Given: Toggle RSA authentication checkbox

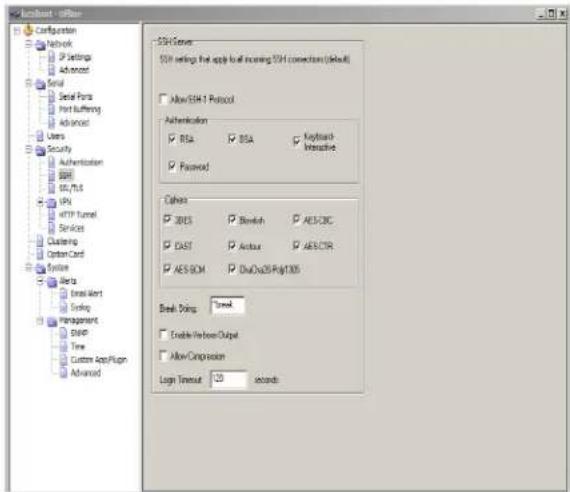Looking at the screenshot, I should (172, 139).
